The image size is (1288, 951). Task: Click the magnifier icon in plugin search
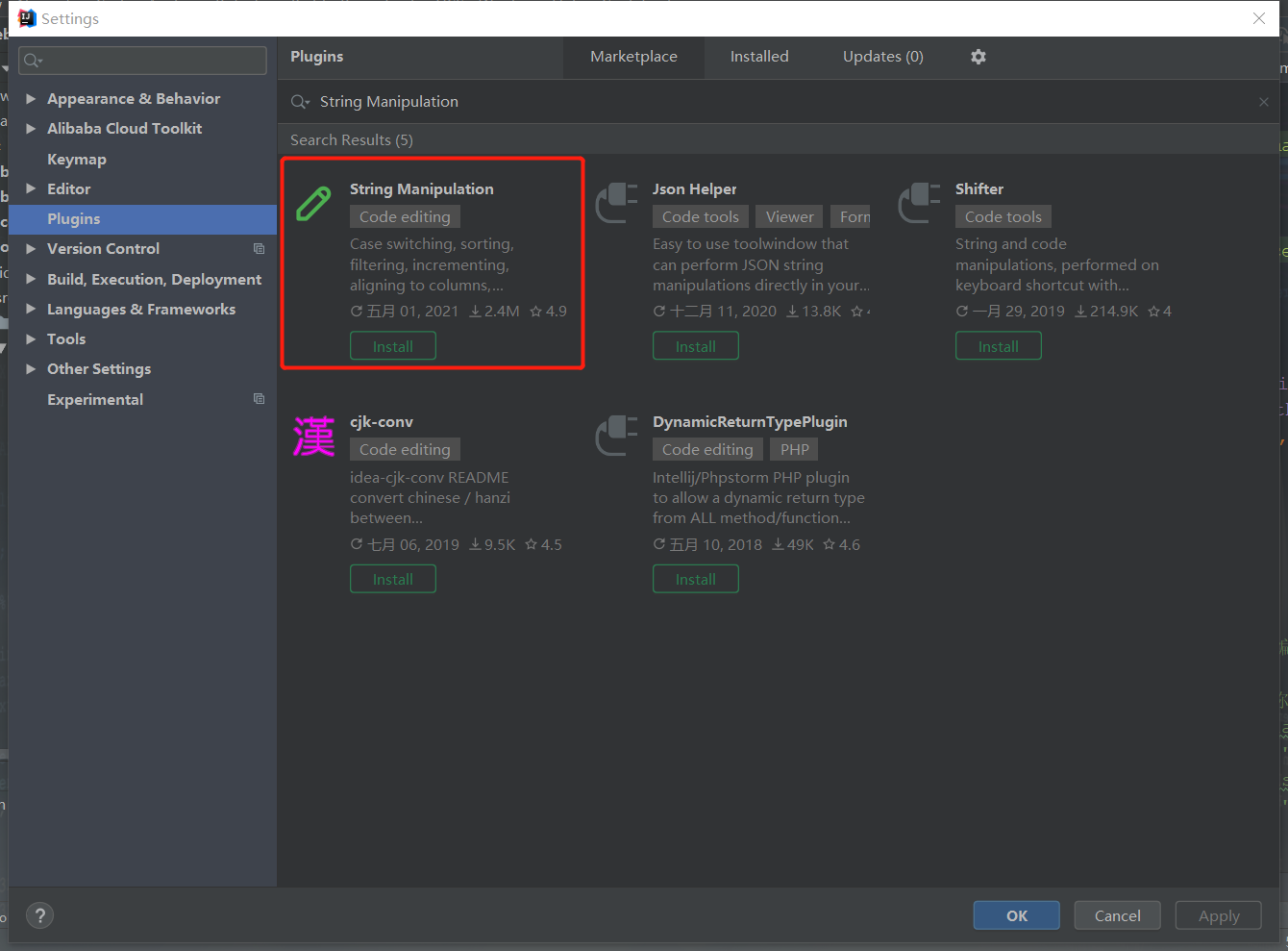coord(300,102)
